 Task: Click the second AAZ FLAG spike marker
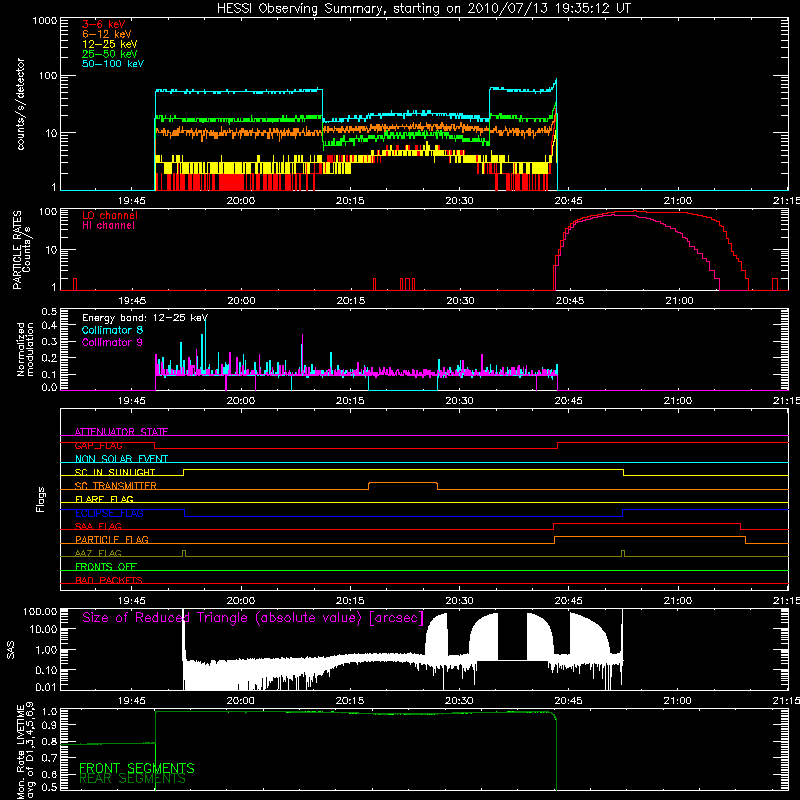click(623, 554)
